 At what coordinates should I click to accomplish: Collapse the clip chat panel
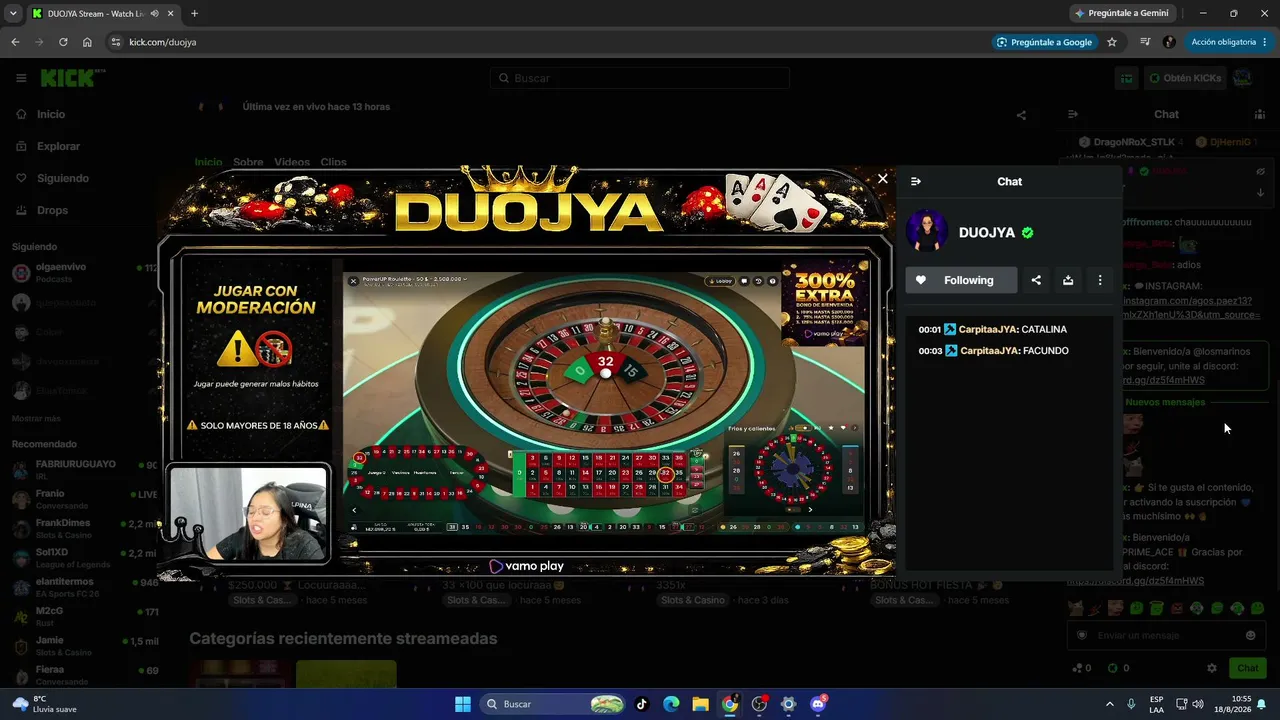pos(916,181)
